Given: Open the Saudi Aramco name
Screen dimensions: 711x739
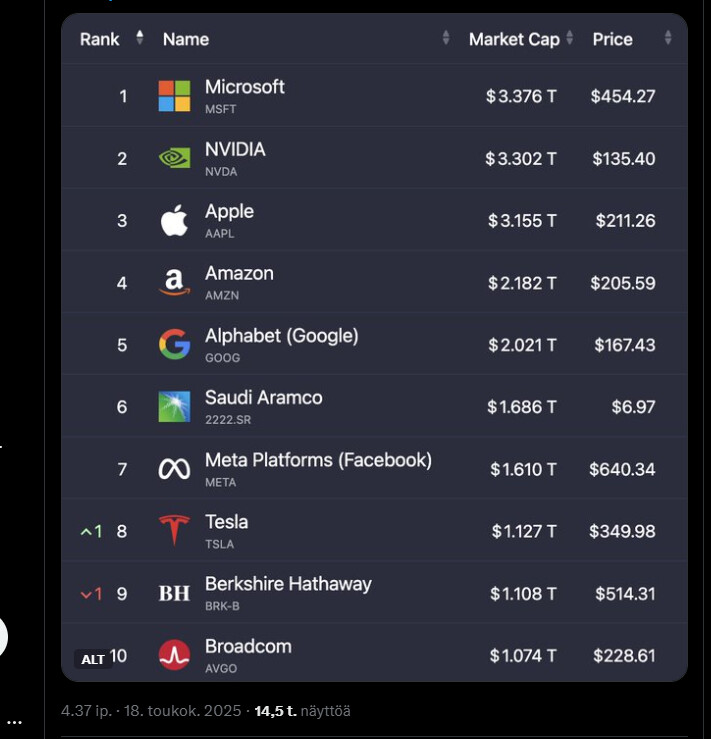Looking at the screenshot, I should [x=264, y=398].
